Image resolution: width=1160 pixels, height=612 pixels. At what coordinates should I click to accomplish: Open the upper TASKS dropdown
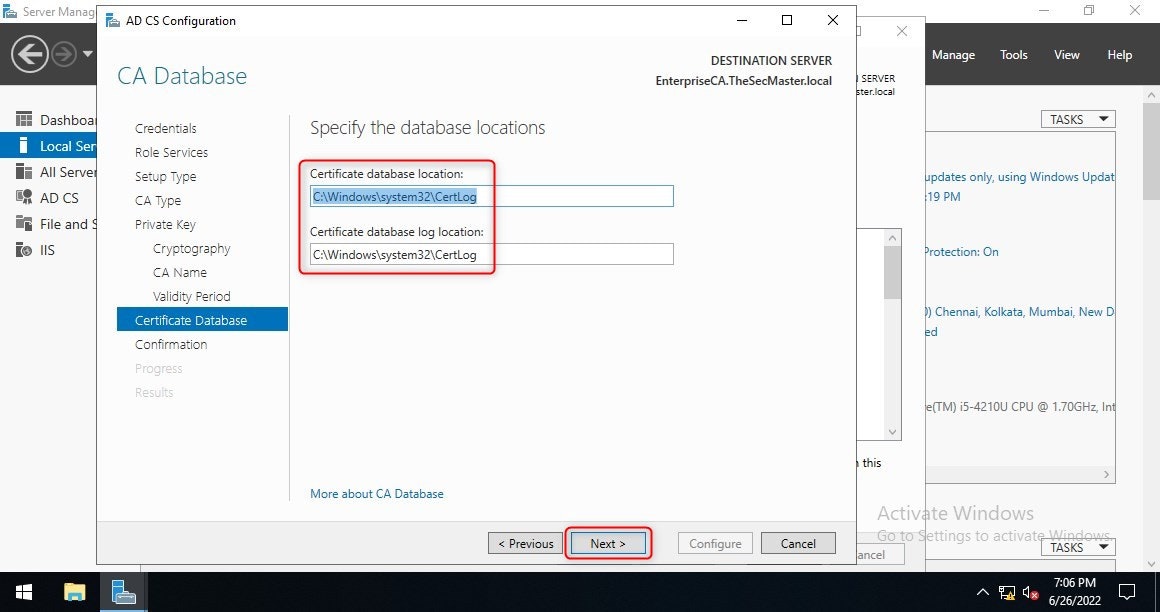[1078, 119]
